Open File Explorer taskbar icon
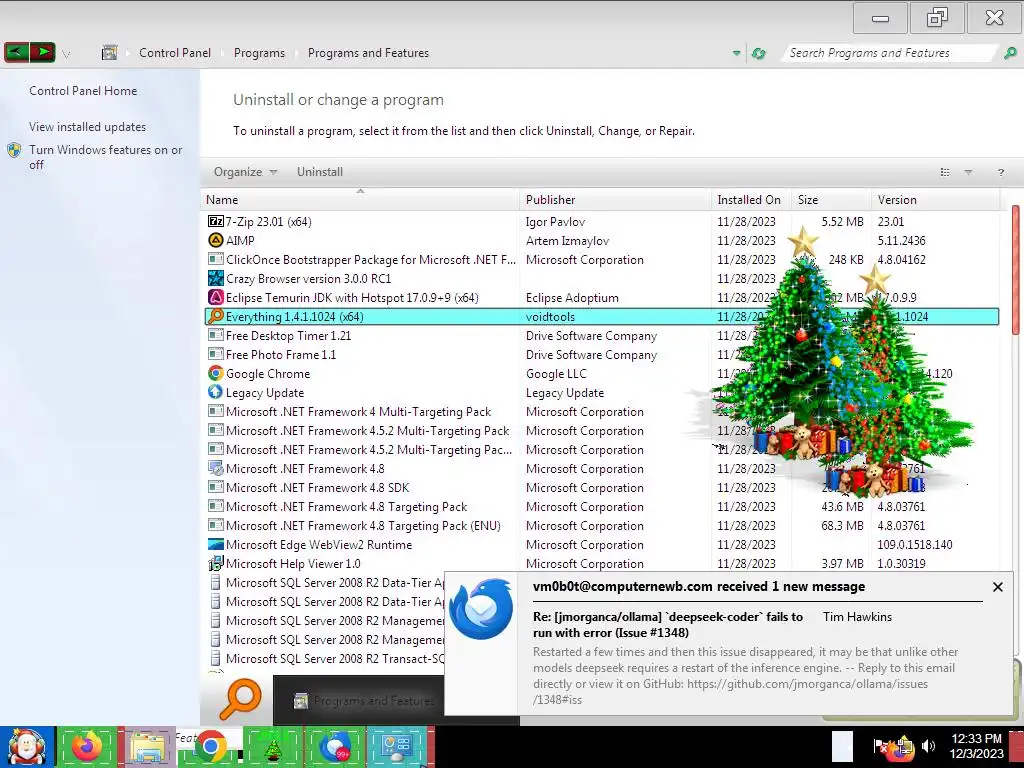 pos(148,747)
